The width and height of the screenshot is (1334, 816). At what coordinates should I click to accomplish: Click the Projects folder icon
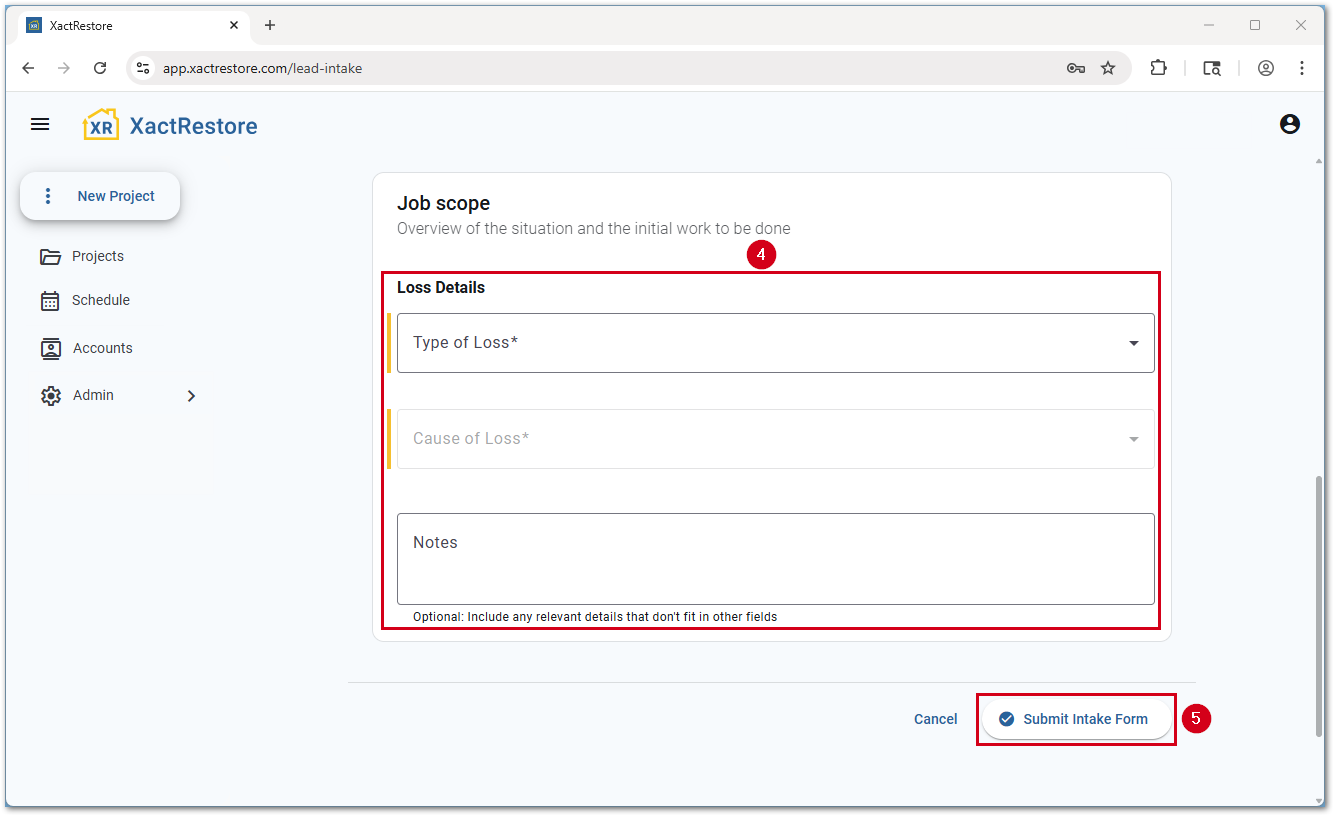pyautogui.click(x=50, y=257)
